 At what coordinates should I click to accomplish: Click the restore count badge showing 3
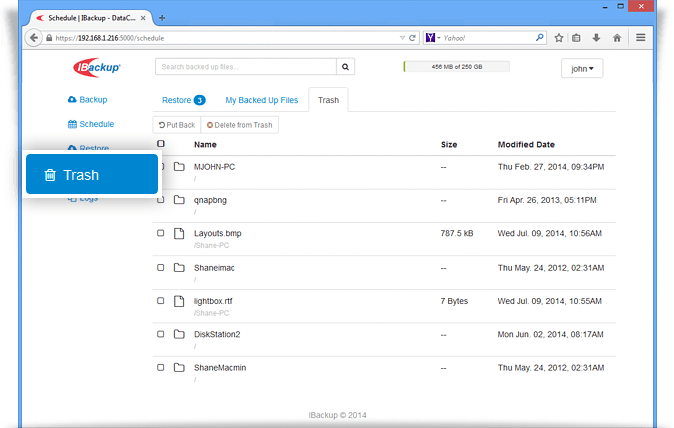pyautogui.click(x=199, y=100)
